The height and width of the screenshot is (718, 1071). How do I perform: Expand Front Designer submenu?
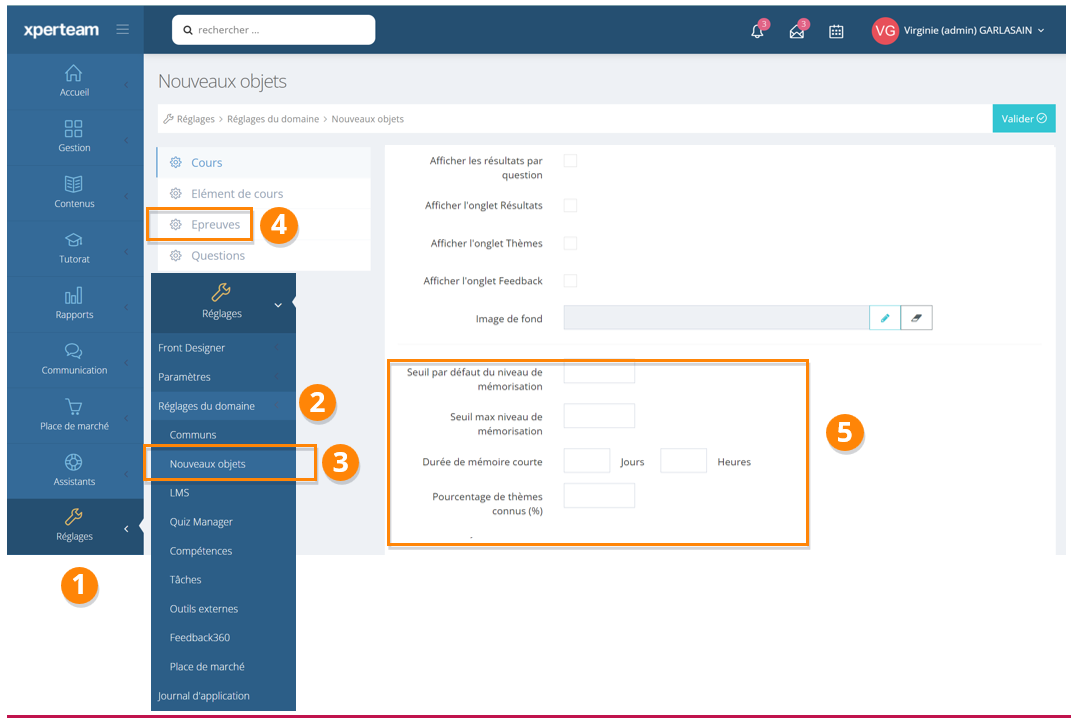click(222, 348)
